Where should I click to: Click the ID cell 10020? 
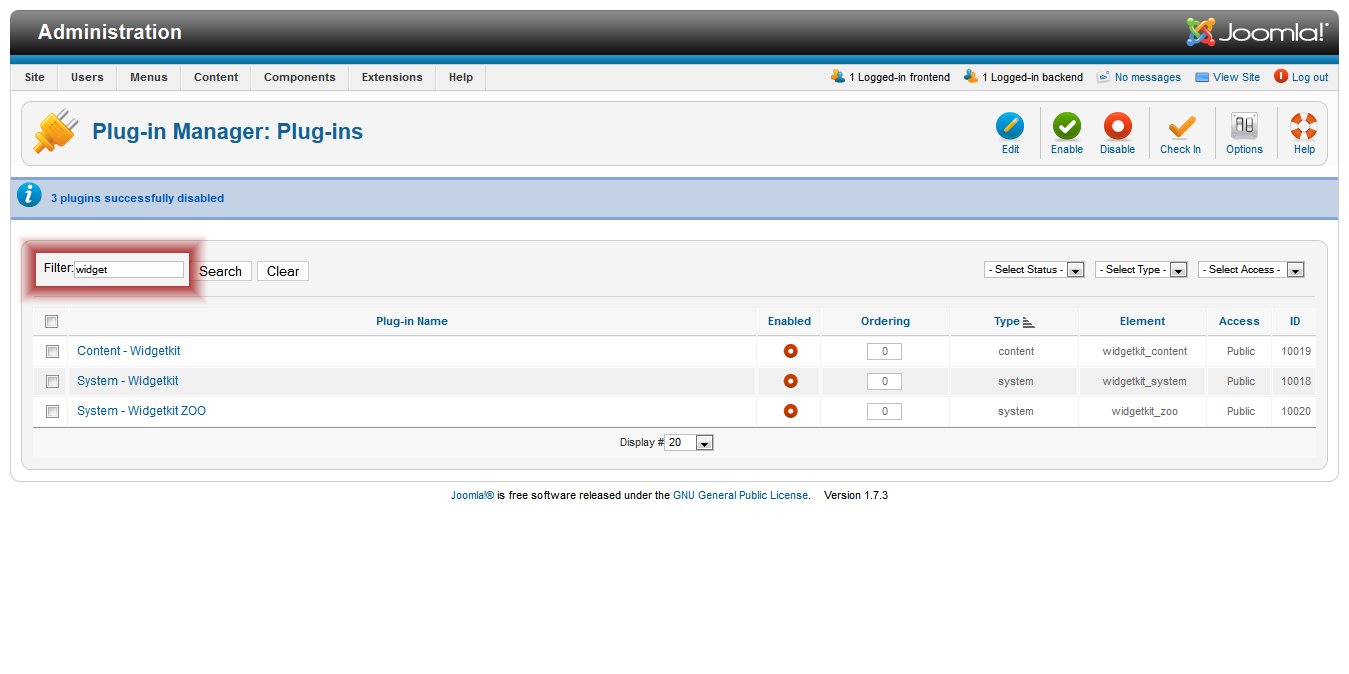pos(1296,411)
